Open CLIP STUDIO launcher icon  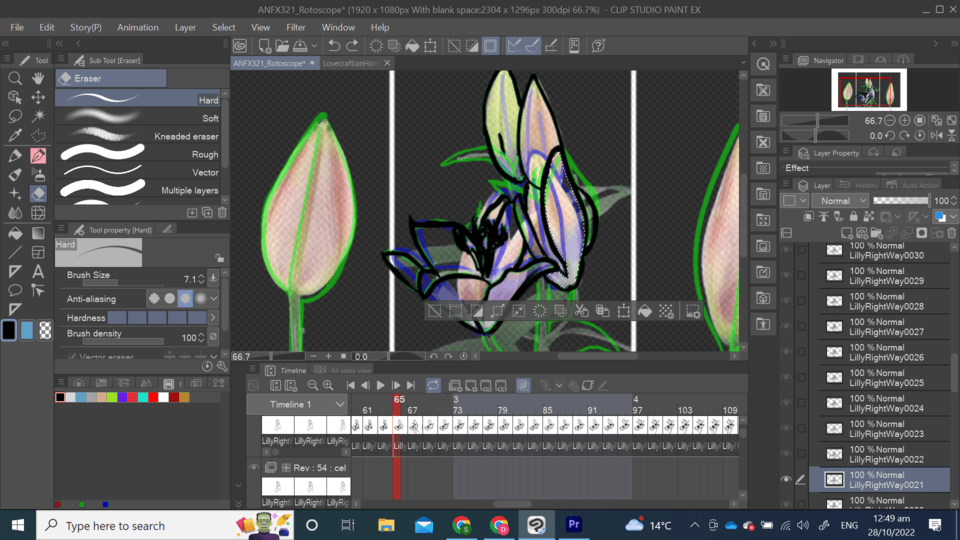(240, 46)
